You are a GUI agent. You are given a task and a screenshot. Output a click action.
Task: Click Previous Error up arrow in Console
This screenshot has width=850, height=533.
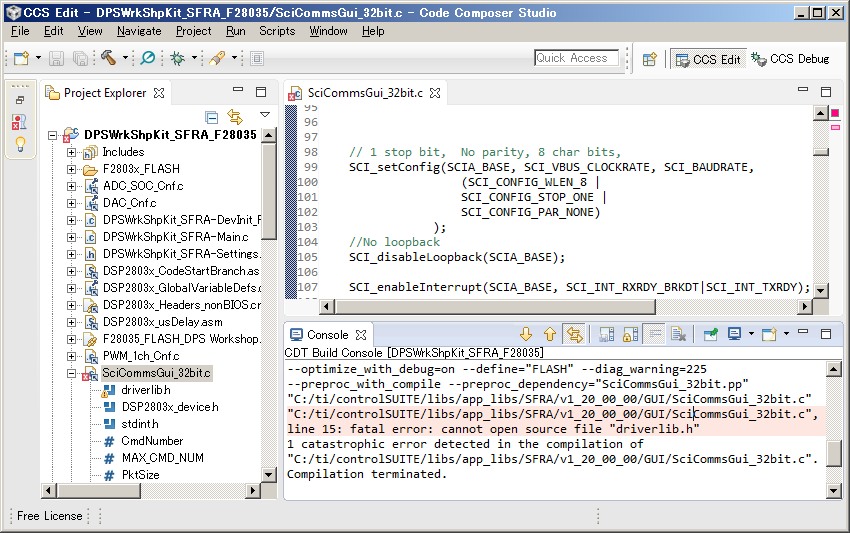[550, 334]
